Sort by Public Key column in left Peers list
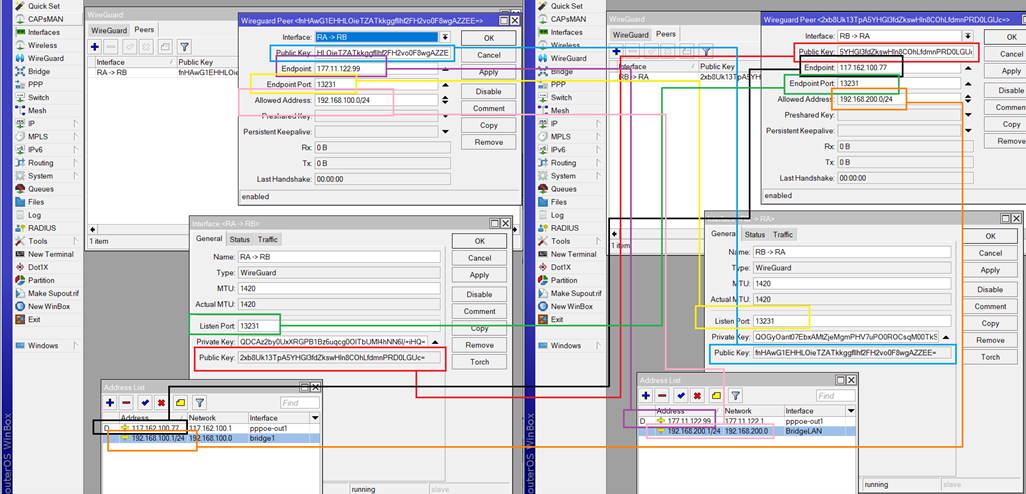This screenshot has height=494, width=1026. pos(207,62)
